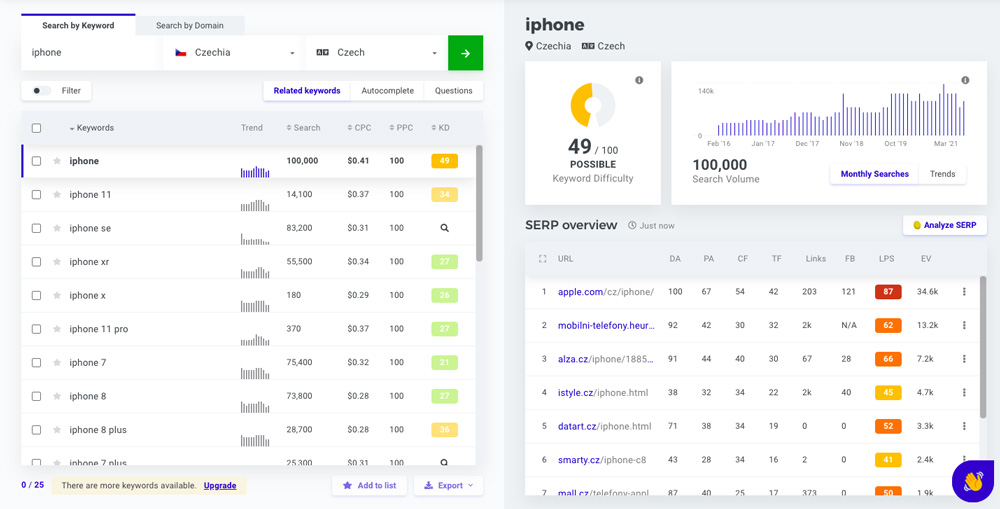Select the Autocomplete tab

[x=388, y=91]
